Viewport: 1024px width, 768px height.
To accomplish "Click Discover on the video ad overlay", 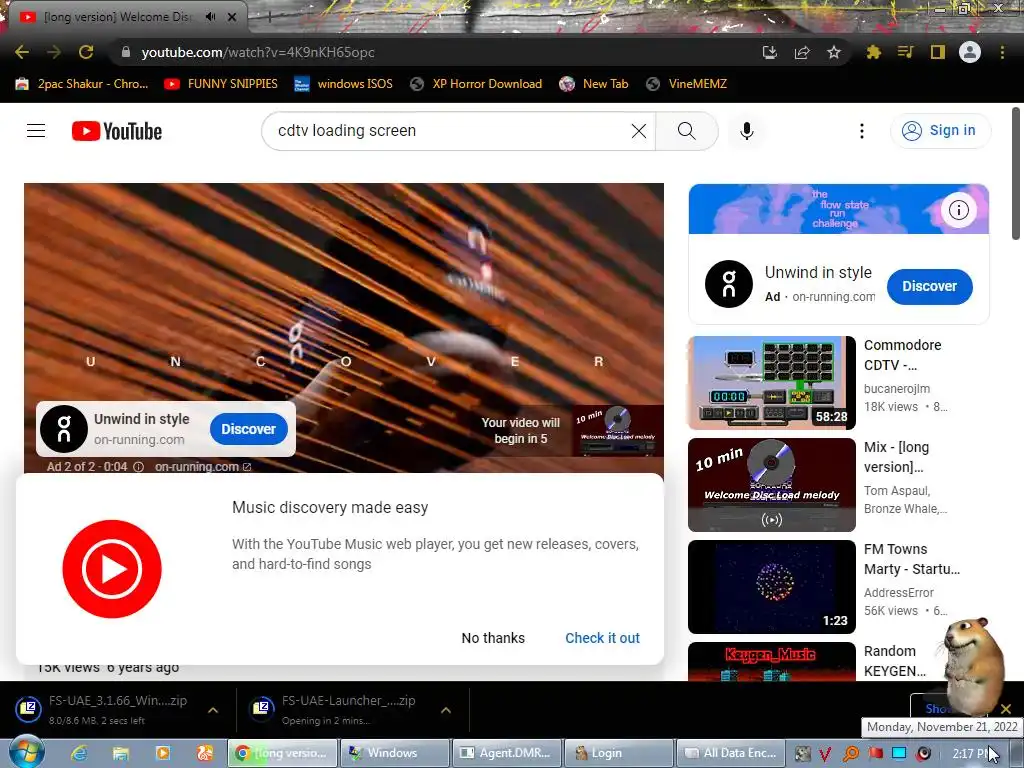I will (249, 429).
